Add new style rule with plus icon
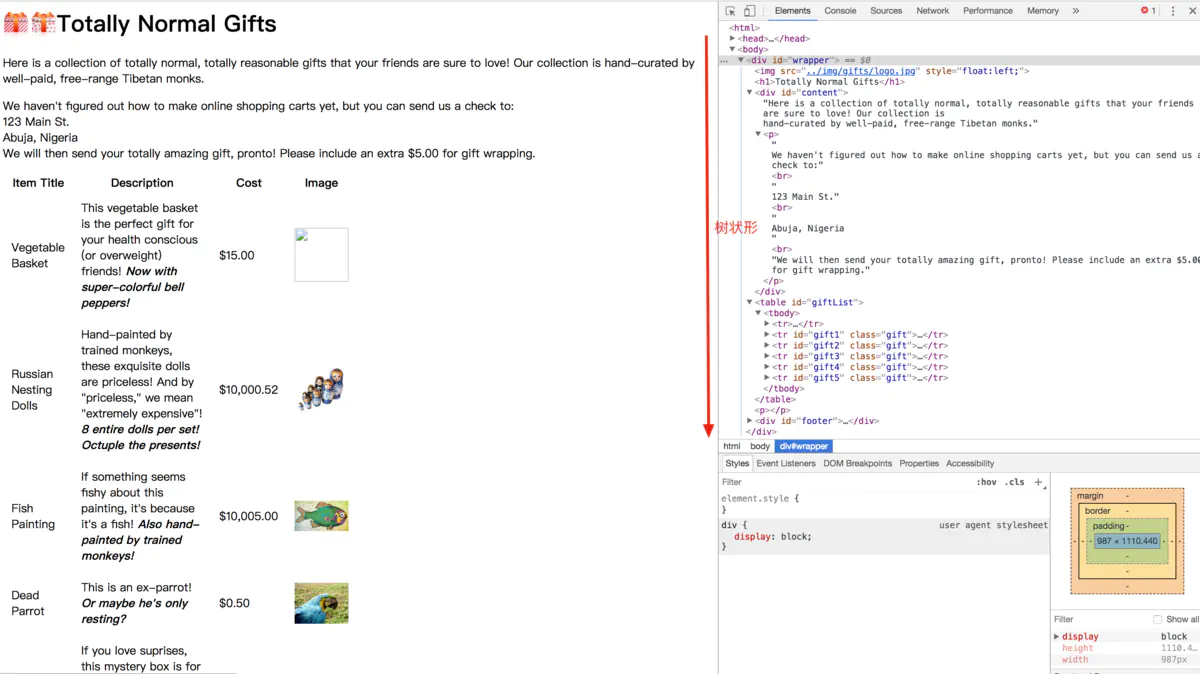Image resolution: width=1200 pixels, height=674 pixels. (1038, 482)
